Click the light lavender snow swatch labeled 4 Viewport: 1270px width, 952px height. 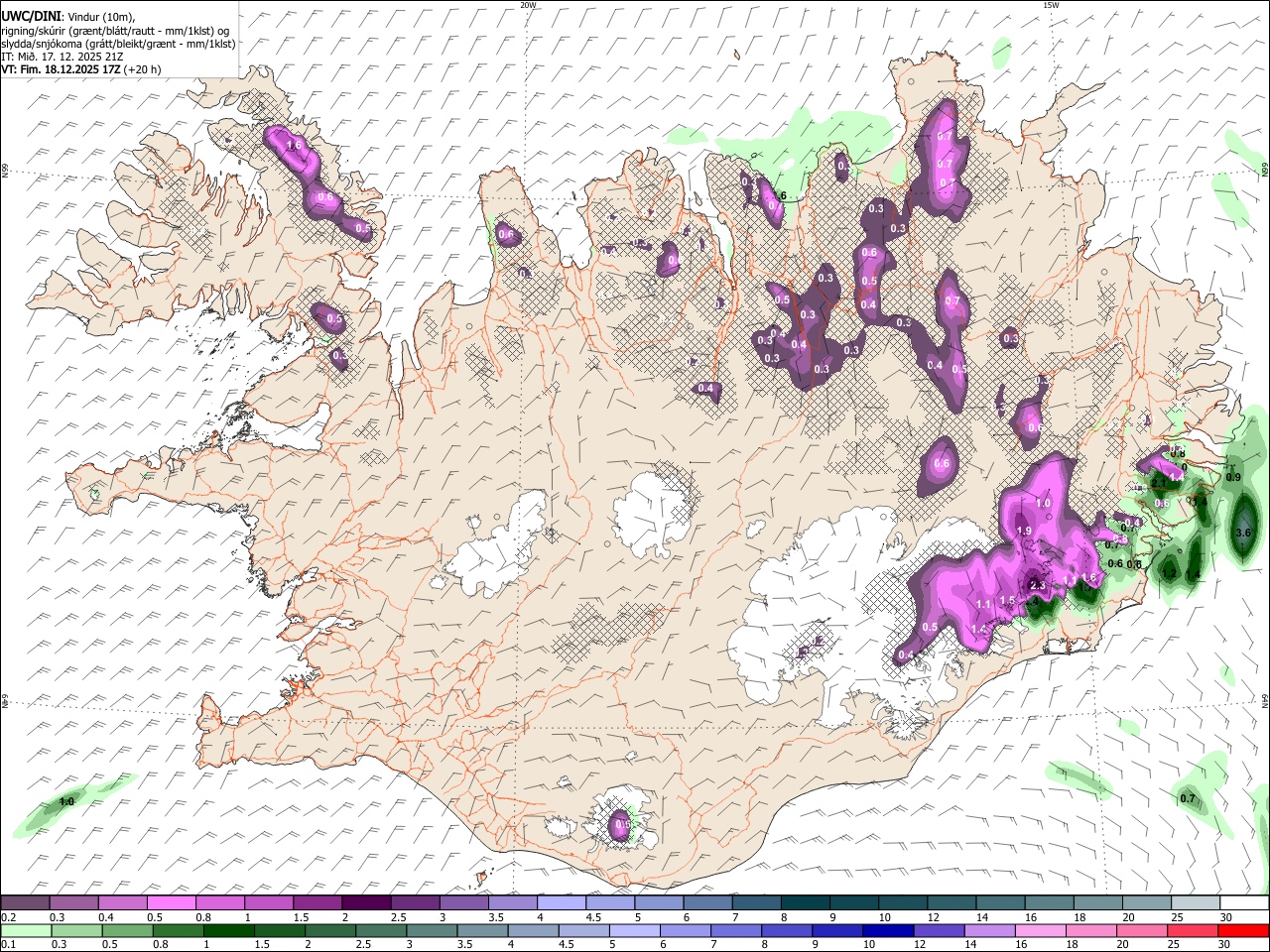(562, 902)
